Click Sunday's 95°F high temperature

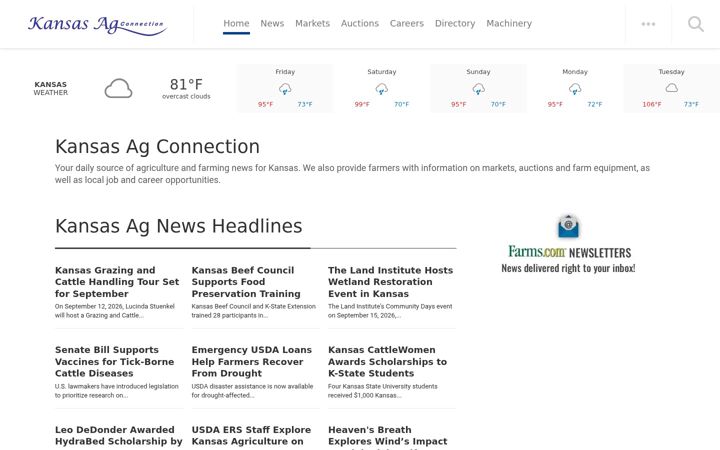[459, 105]
